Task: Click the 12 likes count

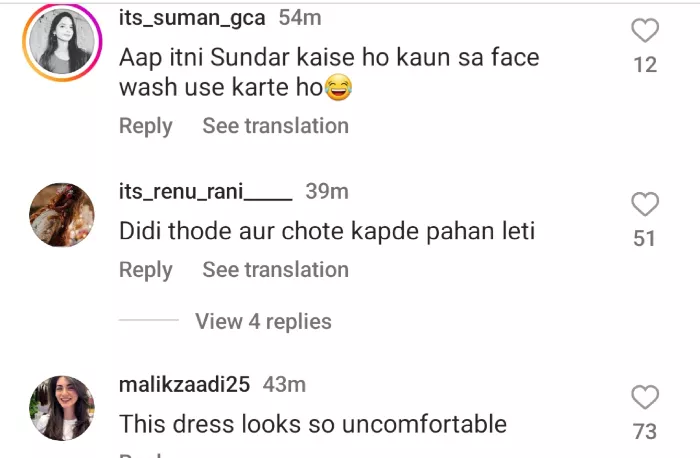Action: (x=645, y=65)
